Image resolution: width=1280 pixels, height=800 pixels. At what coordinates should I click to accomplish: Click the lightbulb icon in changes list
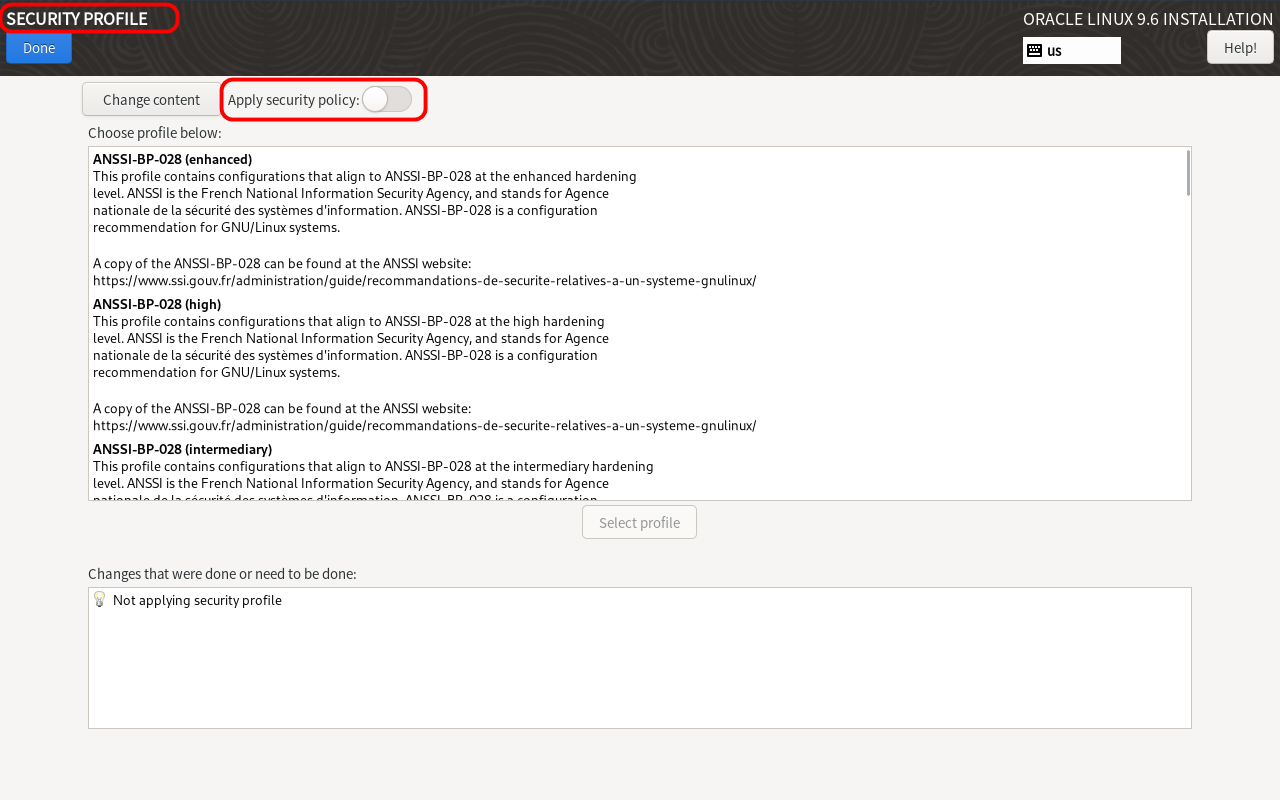point(99,599)
